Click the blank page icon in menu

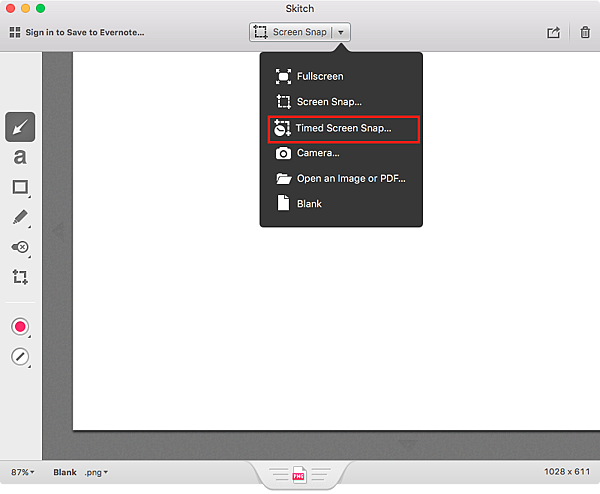click(283, 203)
